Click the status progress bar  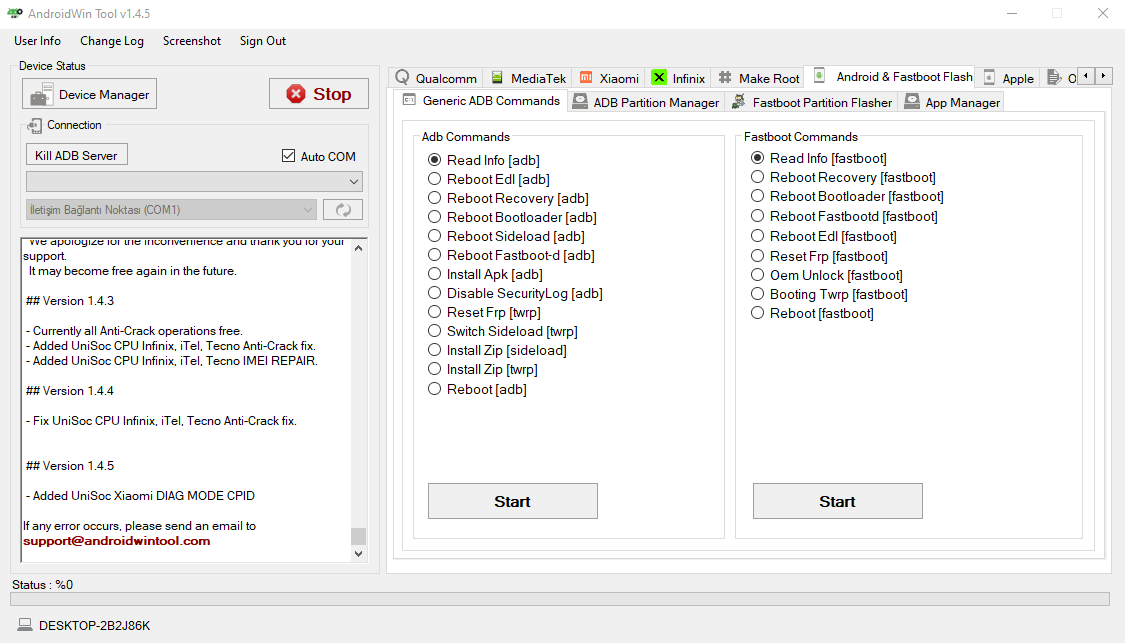coord(559,599)
